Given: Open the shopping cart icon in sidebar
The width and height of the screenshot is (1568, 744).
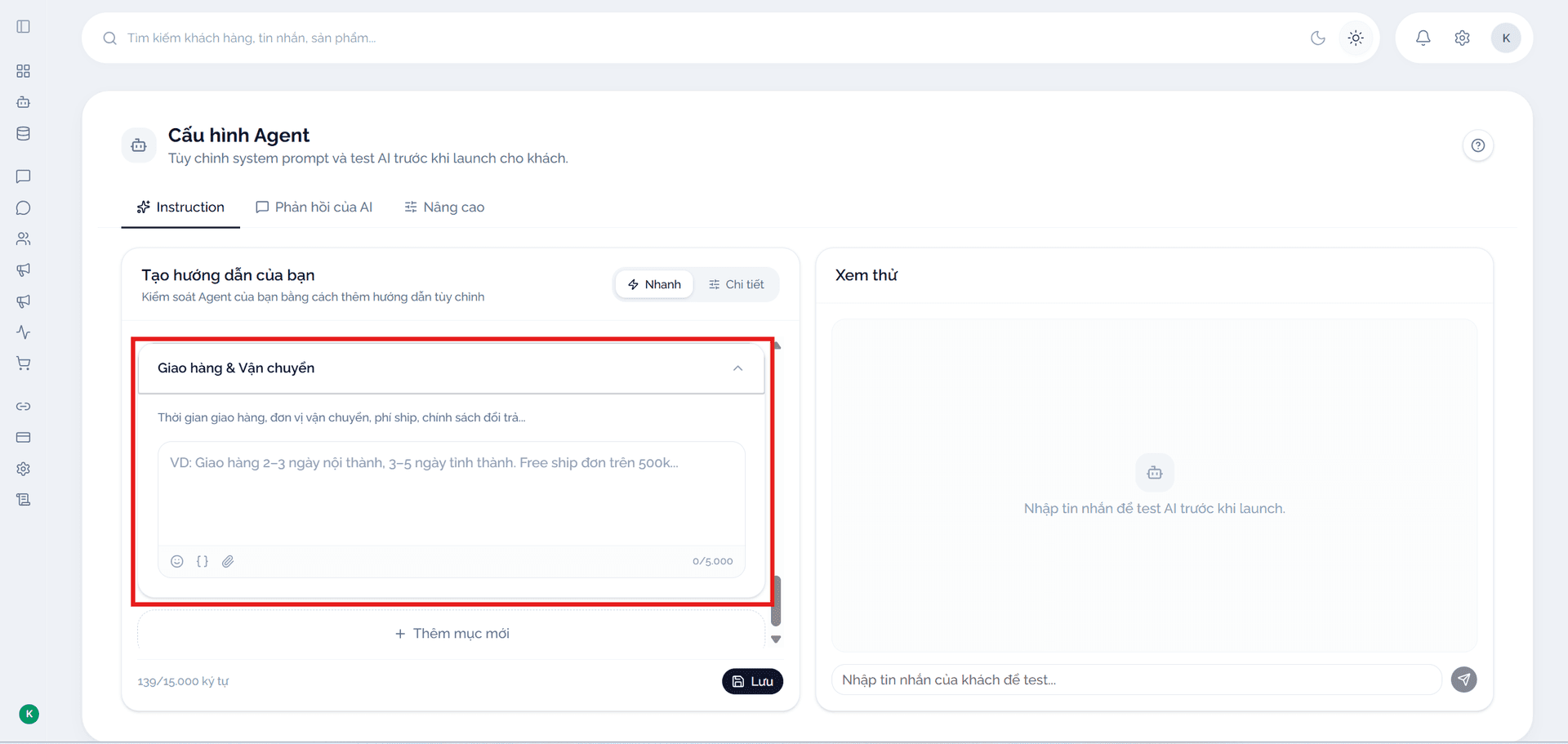Looking at the screenshot, I should 24,363.
